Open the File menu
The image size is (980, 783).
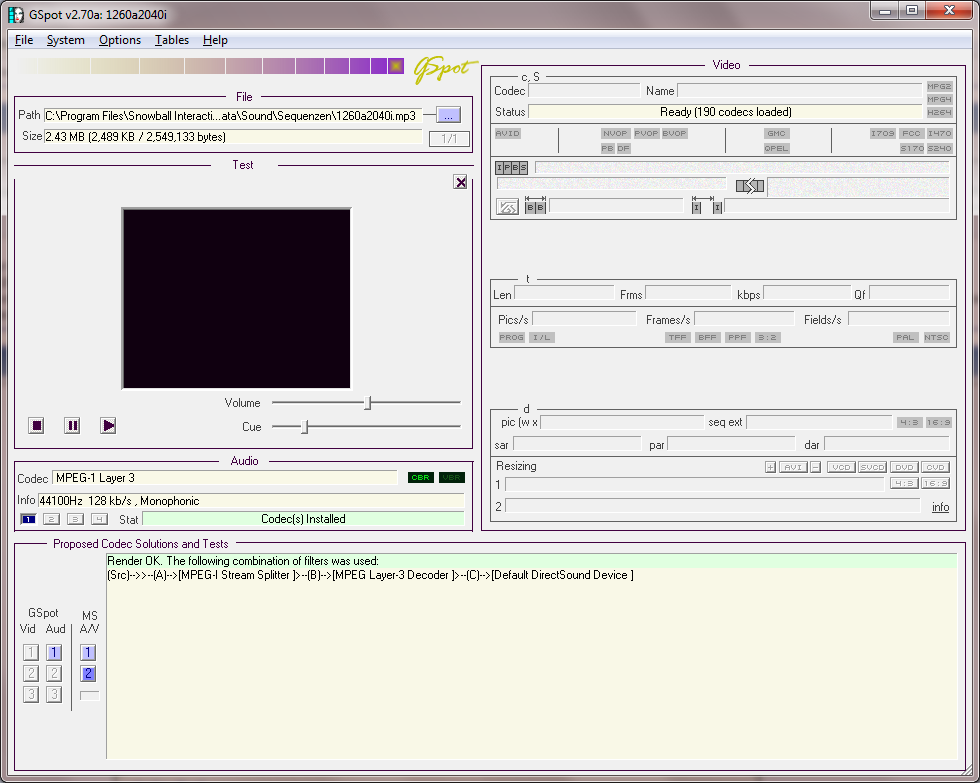(x=24, y=40)
